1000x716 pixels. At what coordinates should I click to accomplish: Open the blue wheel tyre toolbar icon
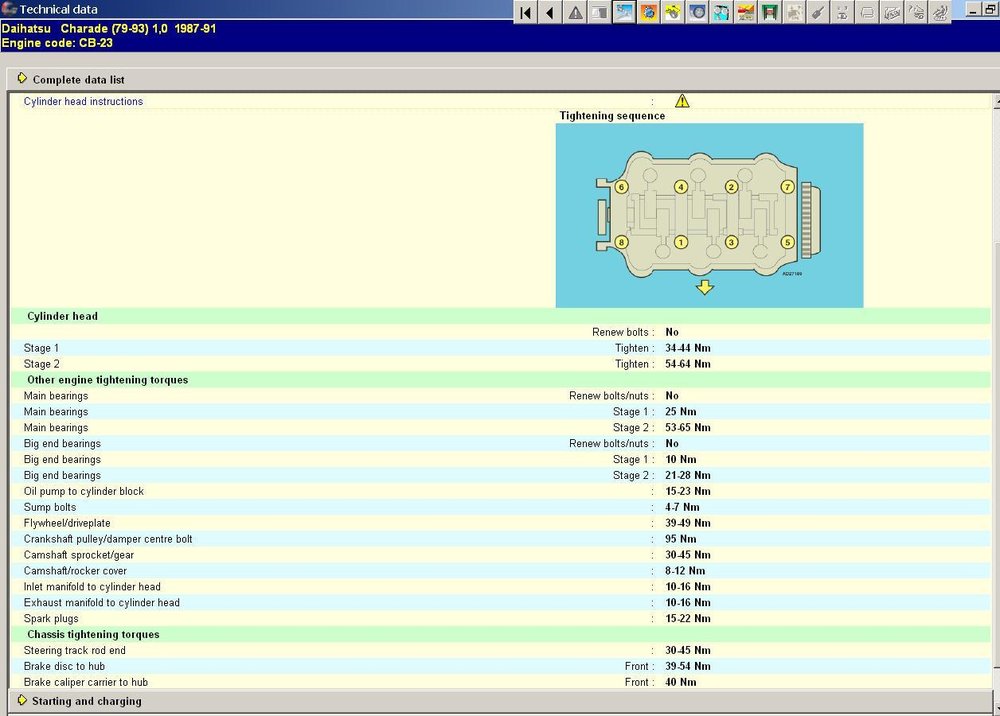(x=697, y=12)
